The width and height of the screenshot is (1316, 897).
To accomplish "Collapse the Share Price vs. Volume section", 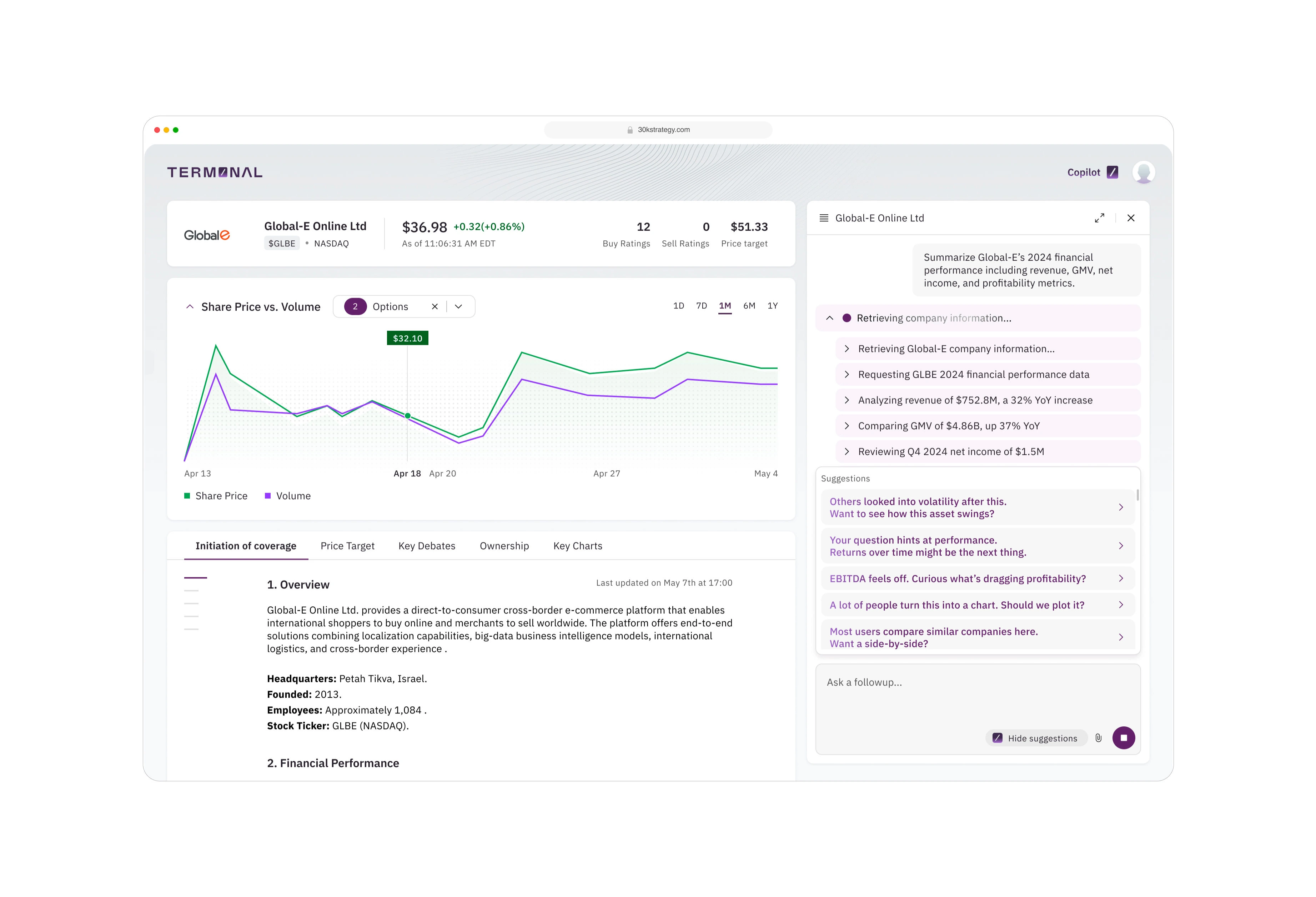I will [x=190, y=306].
